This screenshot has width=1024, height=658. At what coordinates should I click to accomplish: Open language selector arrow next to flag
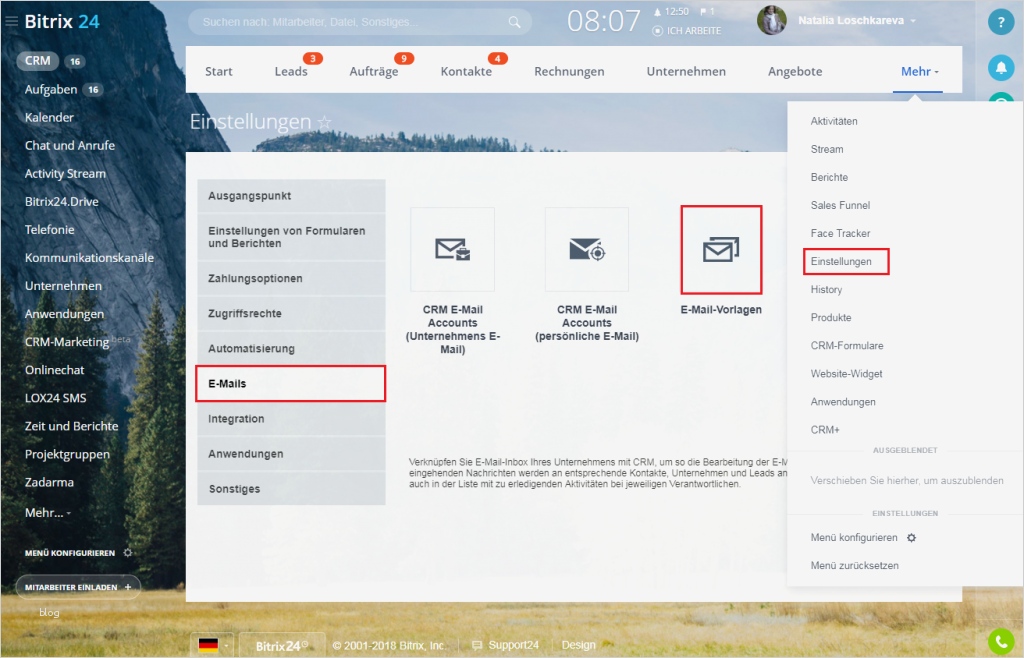tap(226, 646)
